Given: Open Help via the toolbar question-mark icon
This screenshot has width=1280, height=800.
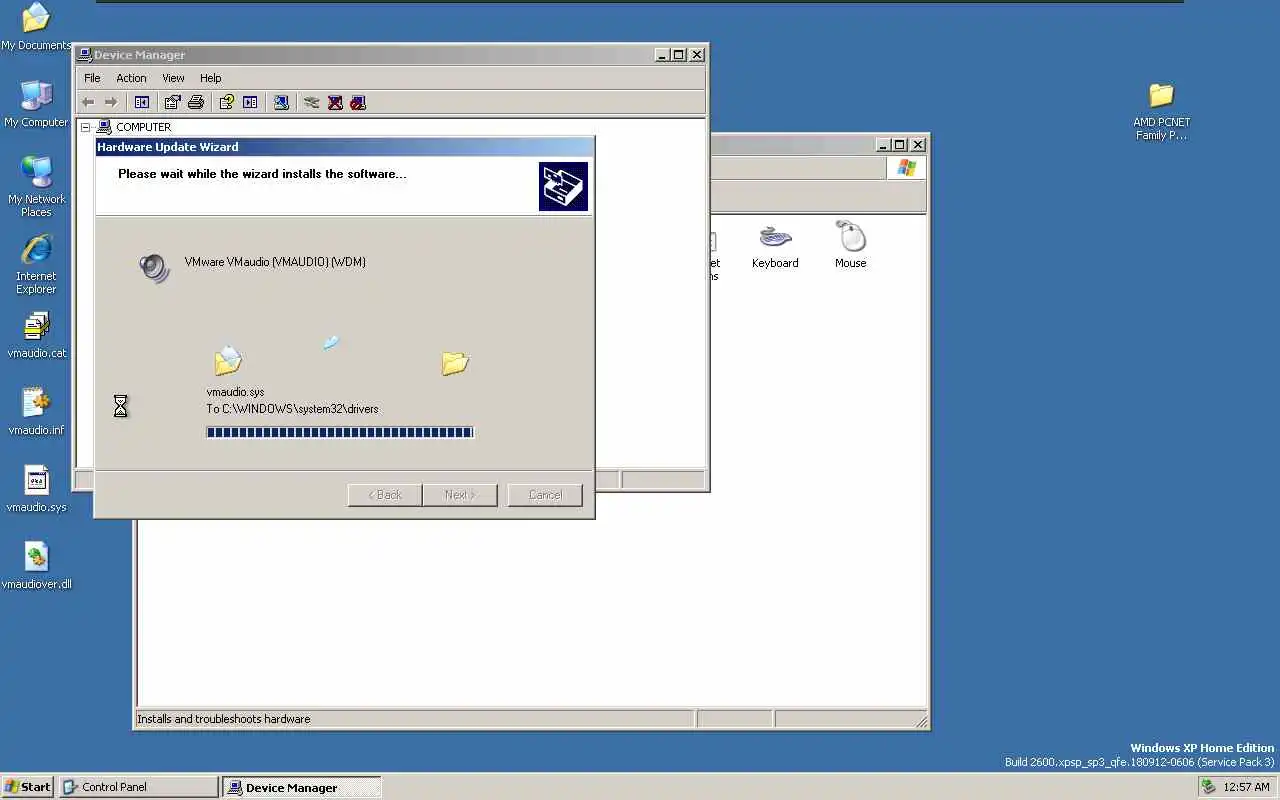Looking at the screenshot, I should 227,102.
